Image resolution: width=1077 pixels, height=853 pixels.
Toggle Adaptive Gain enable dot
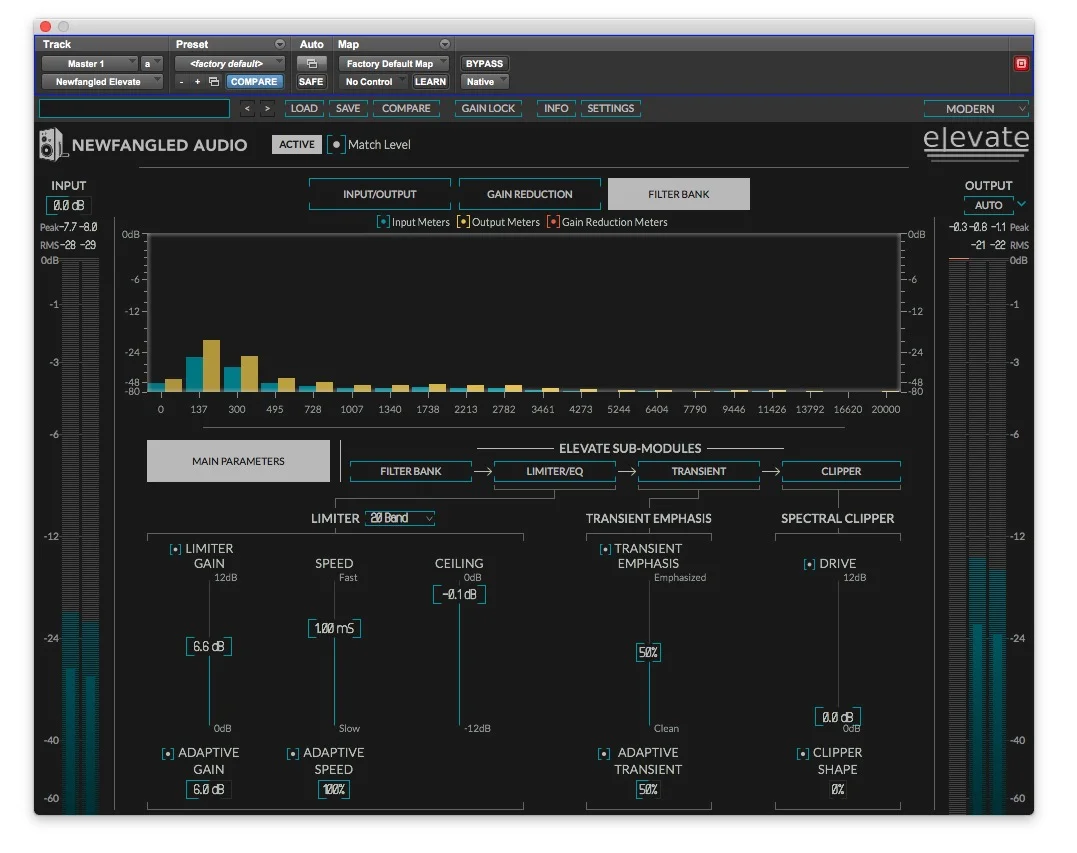168,753
